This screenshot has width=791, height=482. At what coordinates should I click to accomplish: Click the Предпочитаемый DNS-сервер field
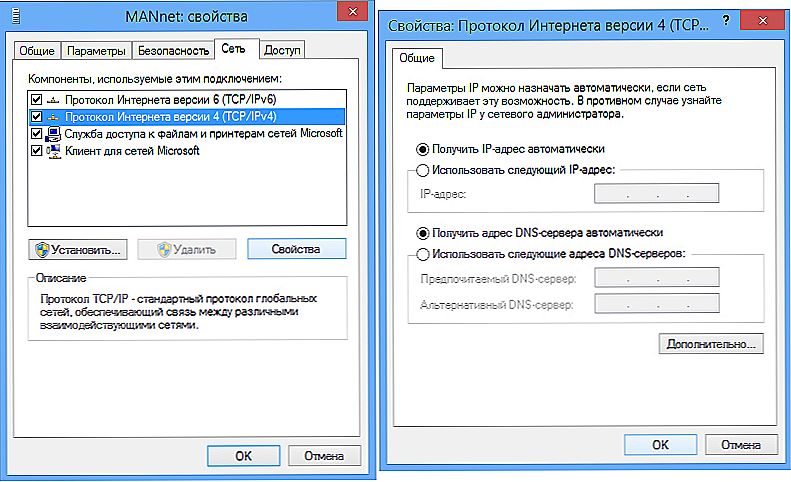click(x=656, y=278)
